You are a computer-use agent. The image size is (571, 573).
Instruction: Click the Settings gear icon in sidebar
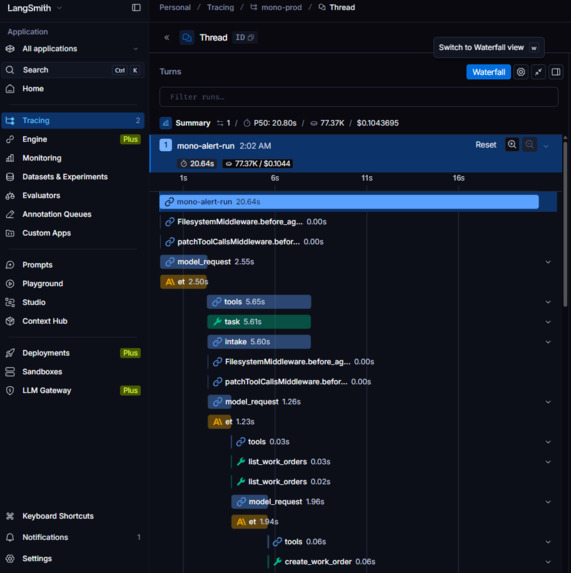point(10,558)
